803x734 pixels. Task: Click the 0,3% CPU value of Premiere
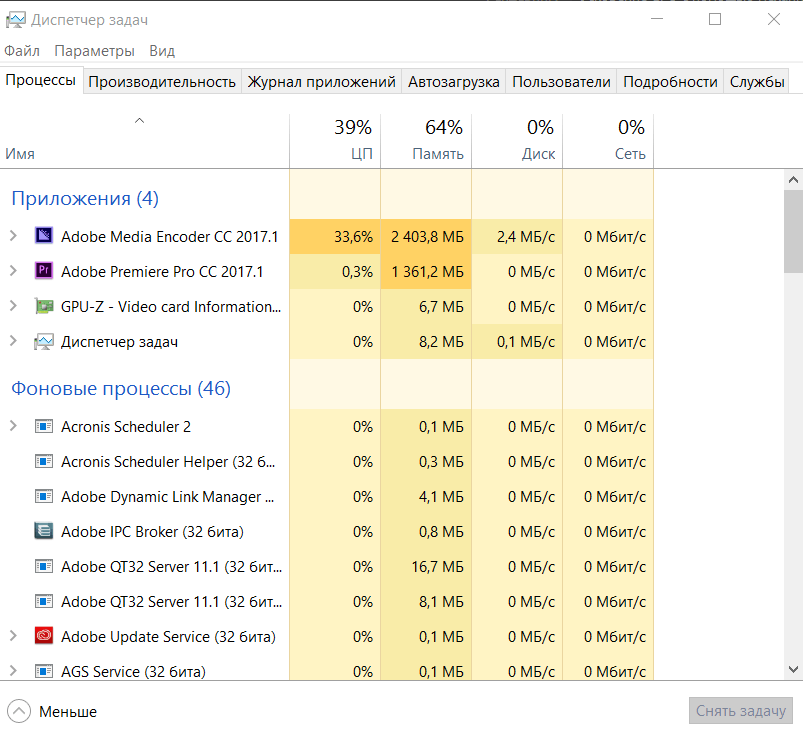[x=357, y=271]
